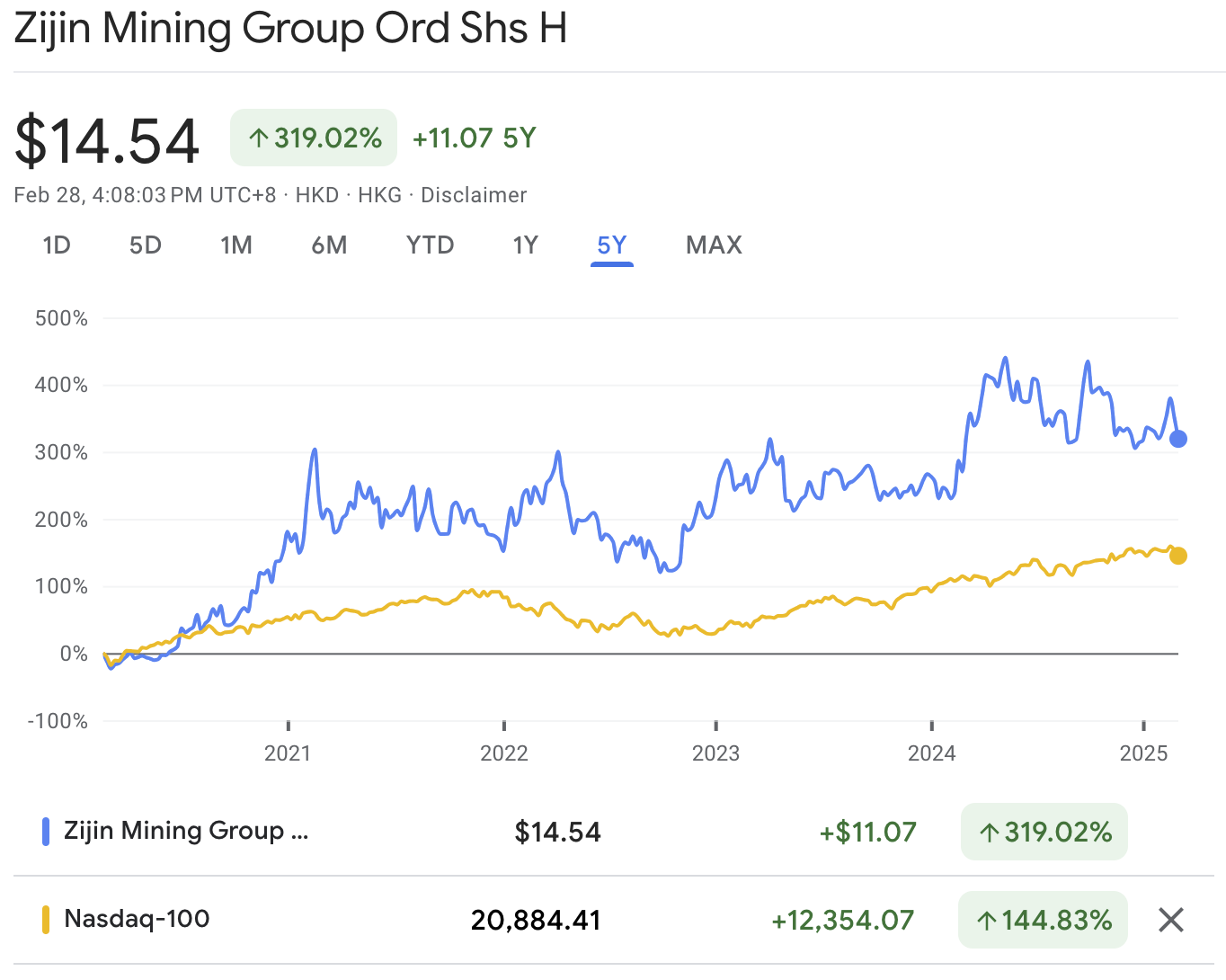Image resolution: width=1226 pixels, height=980 pixels.
Task: Click the Zijin Mining Group Ord Shs H title
Action: pyautogui.click(x=291, y=28)
